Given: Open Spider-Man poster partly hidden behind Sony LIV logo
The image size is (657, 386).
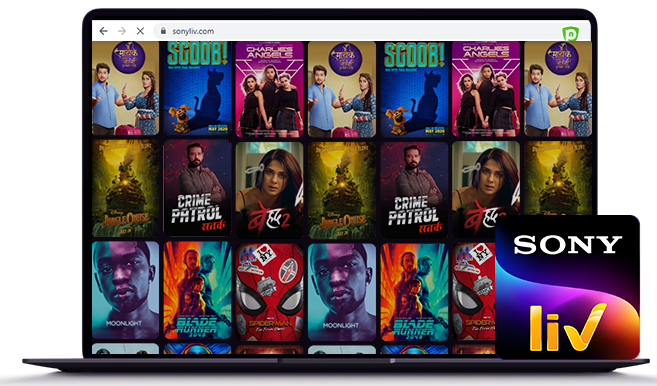Looking at the screenshot, I should tap(473, 292).
